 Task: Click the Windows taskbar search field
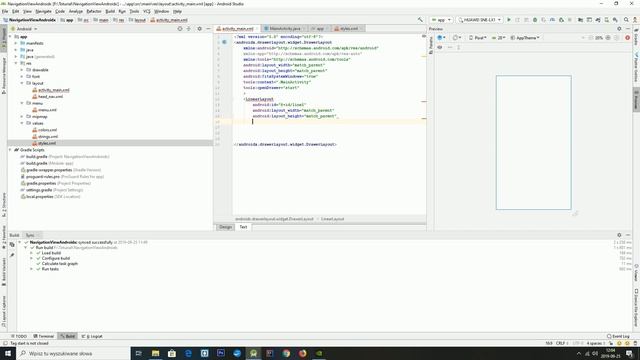[x=73, y=353]
